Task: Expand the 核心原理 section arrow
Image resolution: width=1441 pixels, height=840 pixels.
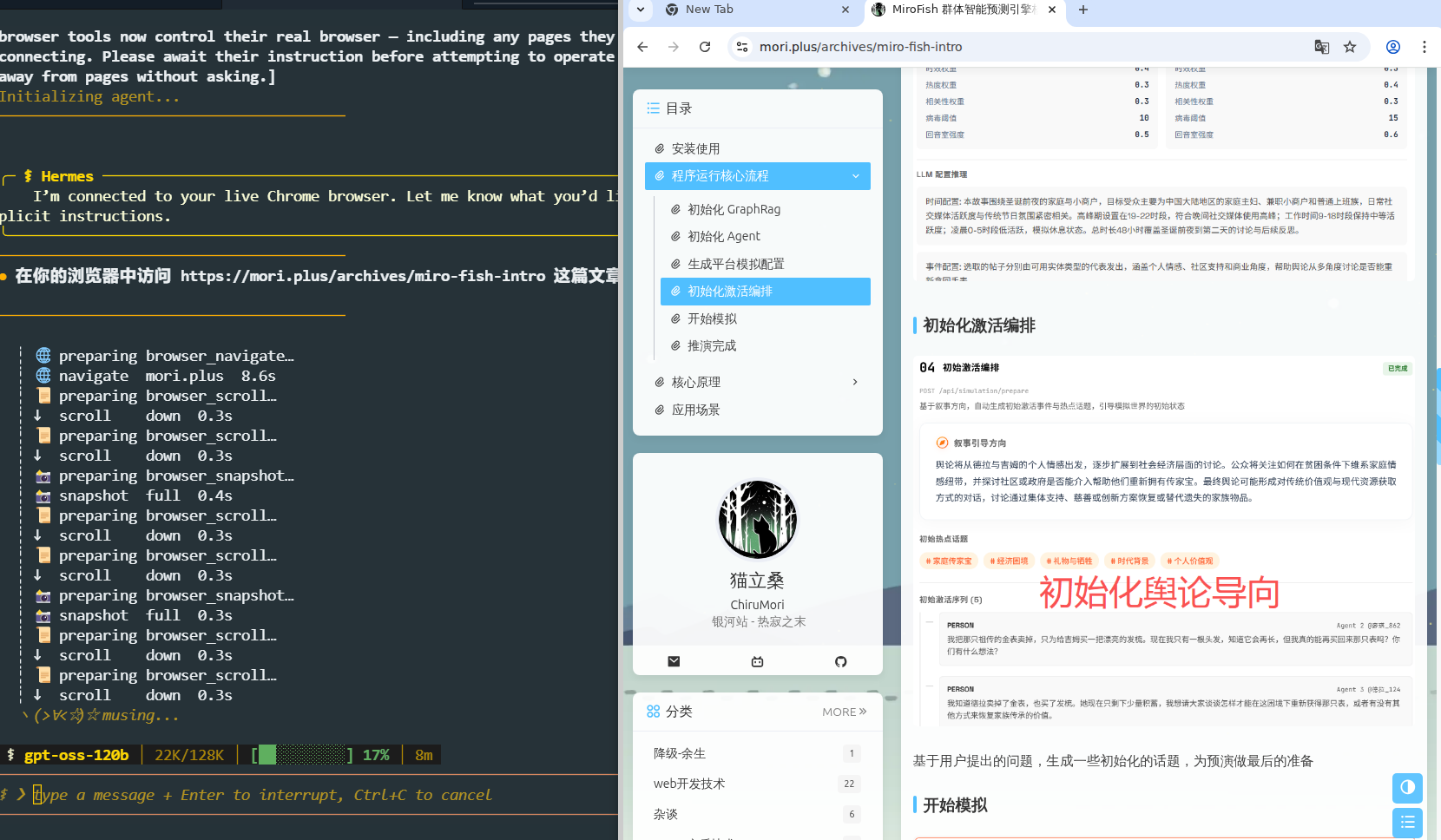Action: [x=854, y=382]
